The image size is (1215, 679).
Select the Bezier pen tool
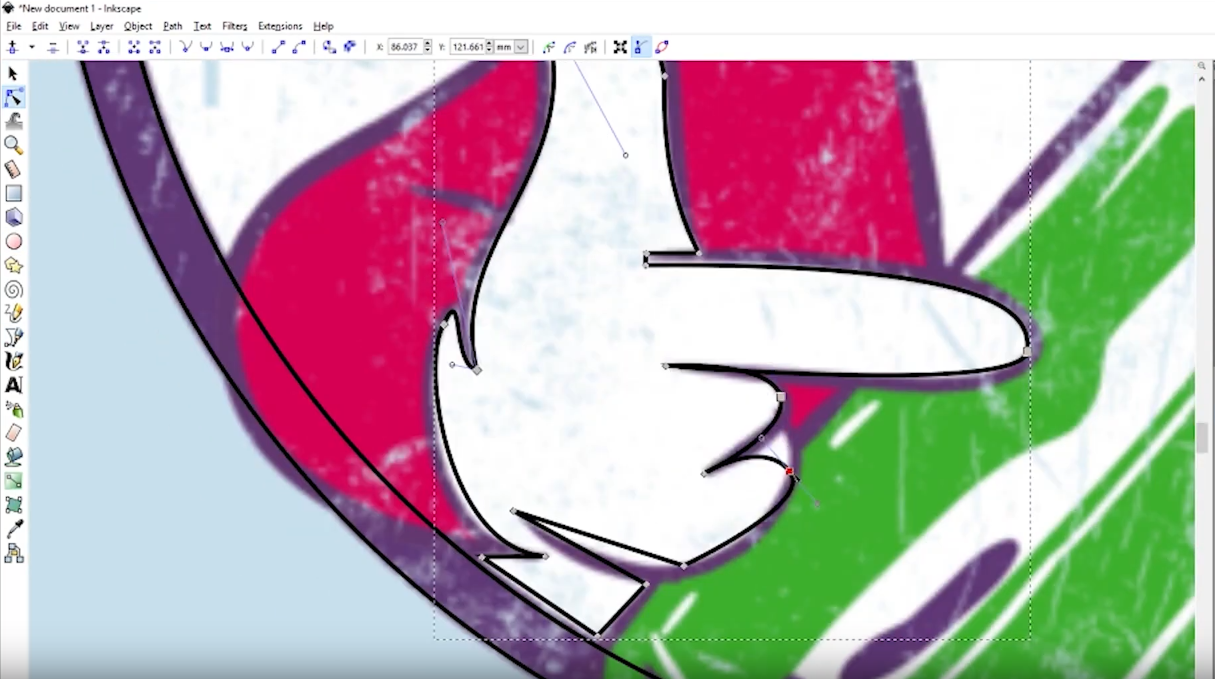tap(13, 337)
